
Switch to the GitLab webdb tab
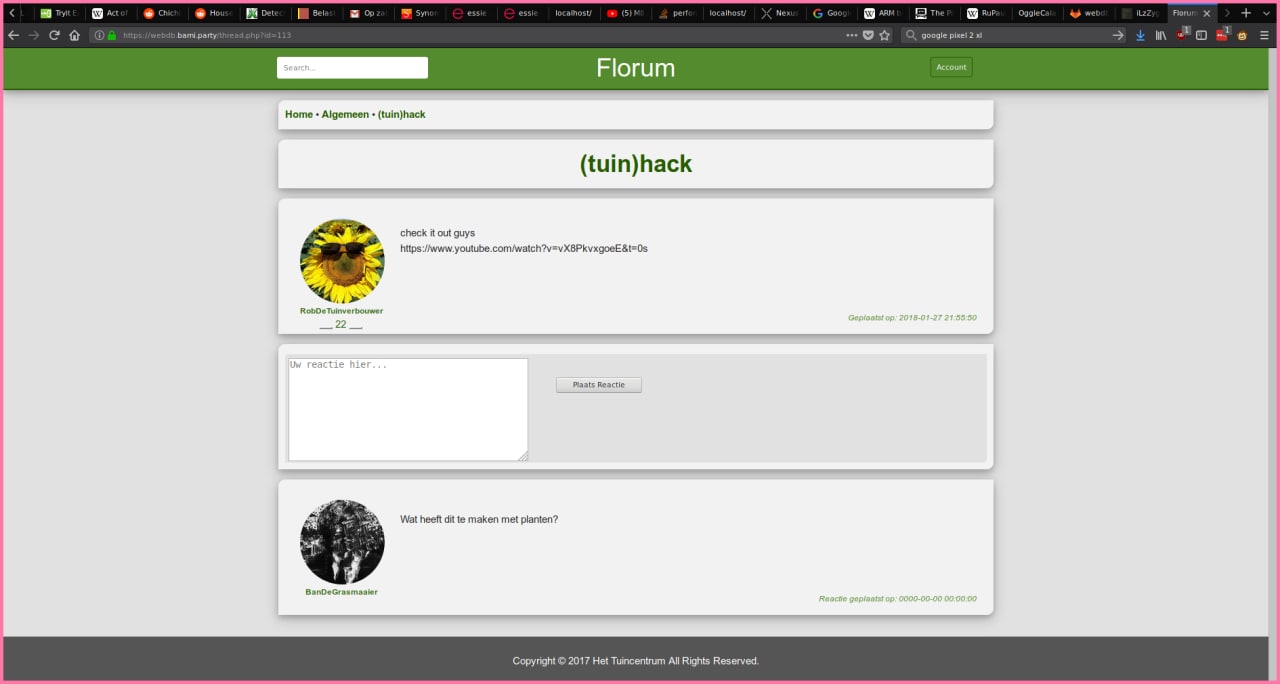1088,13
